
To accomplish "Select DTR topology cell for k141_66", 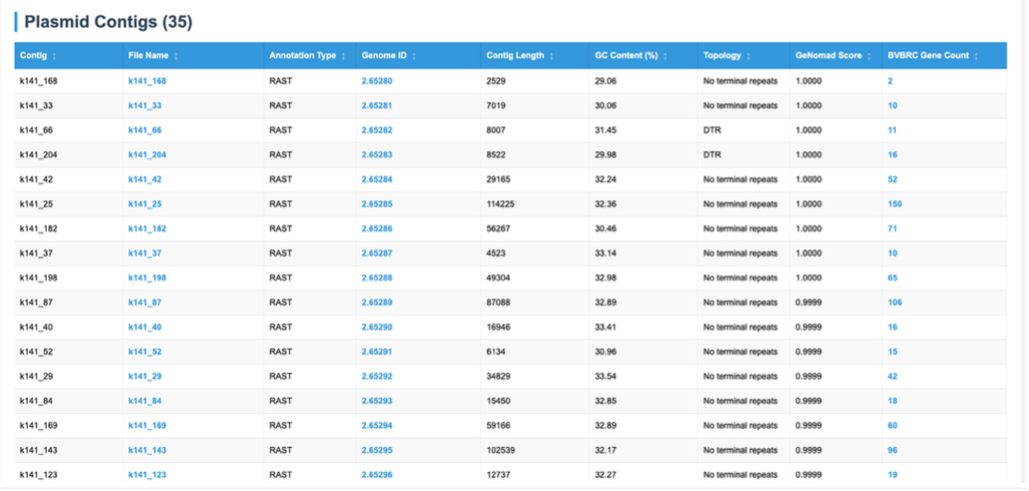I will [x=712, y=130].
